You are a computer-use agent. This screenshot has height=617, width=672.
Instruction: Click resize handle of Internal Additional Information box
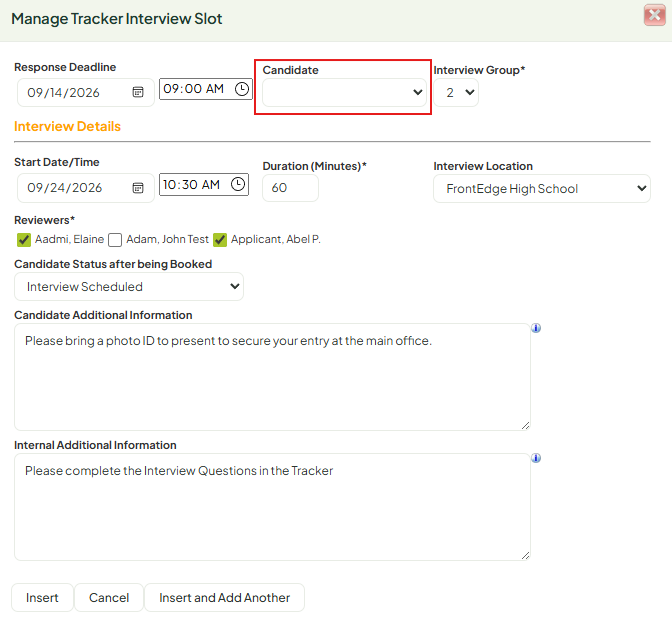[525, 555]
